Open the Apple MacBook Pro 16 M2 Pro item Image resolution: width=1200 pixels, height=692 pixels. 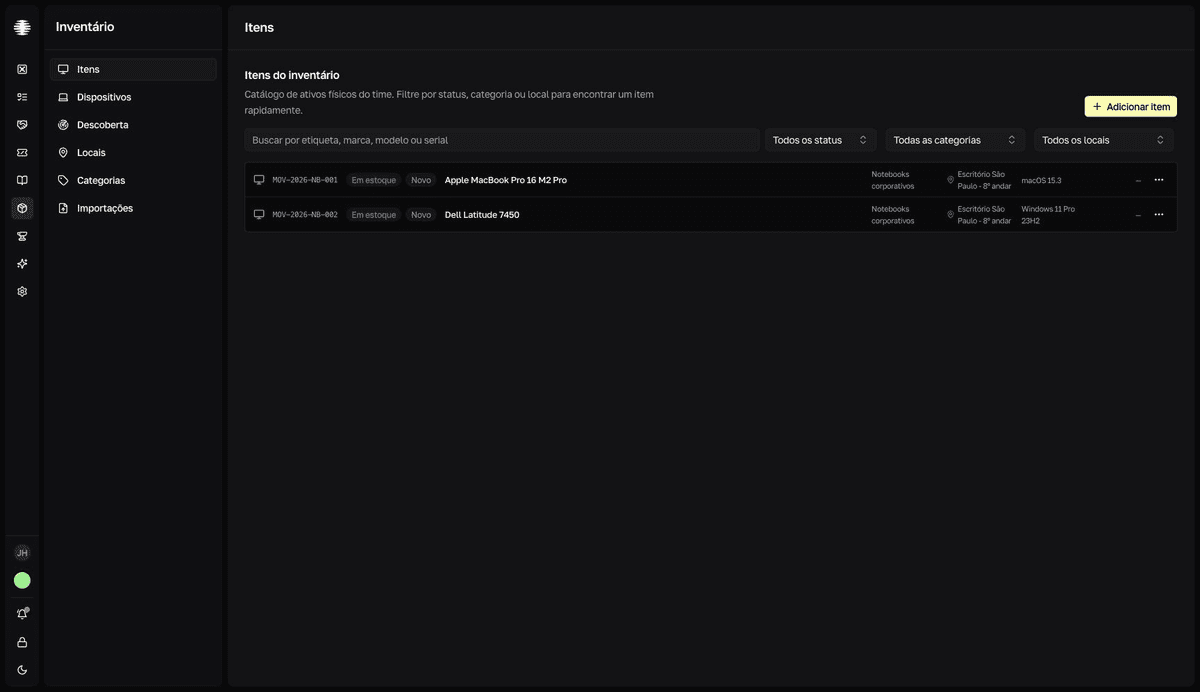506,180
